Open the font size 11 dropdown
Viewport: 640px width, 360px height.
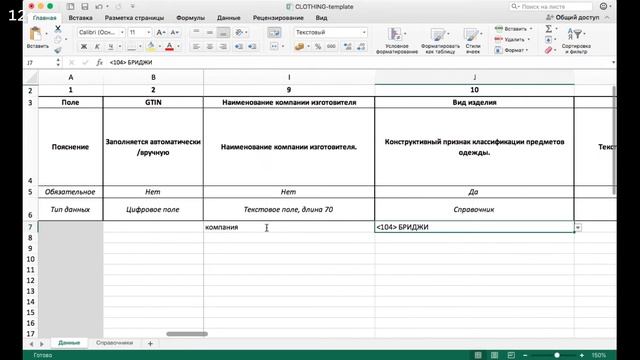point(149,32)
